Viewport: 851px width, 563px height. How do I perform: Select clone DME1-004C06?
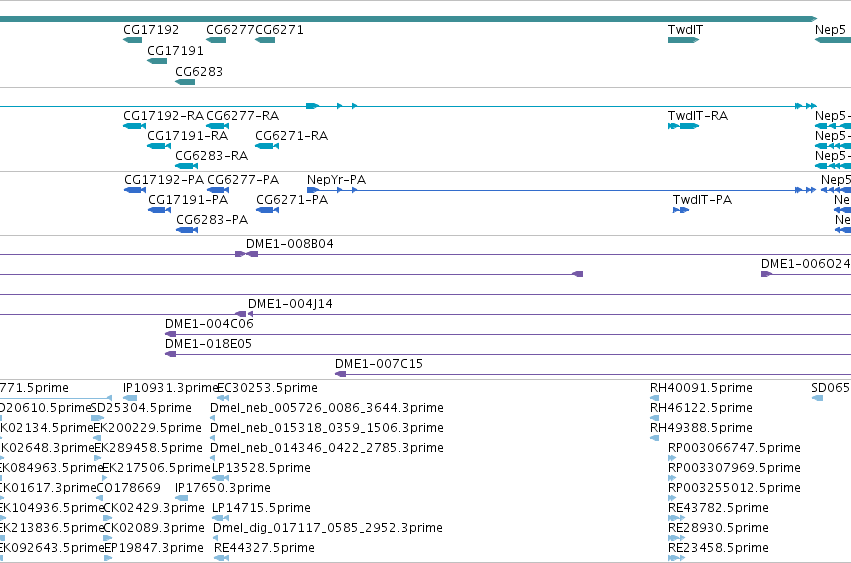pos(209,324)
